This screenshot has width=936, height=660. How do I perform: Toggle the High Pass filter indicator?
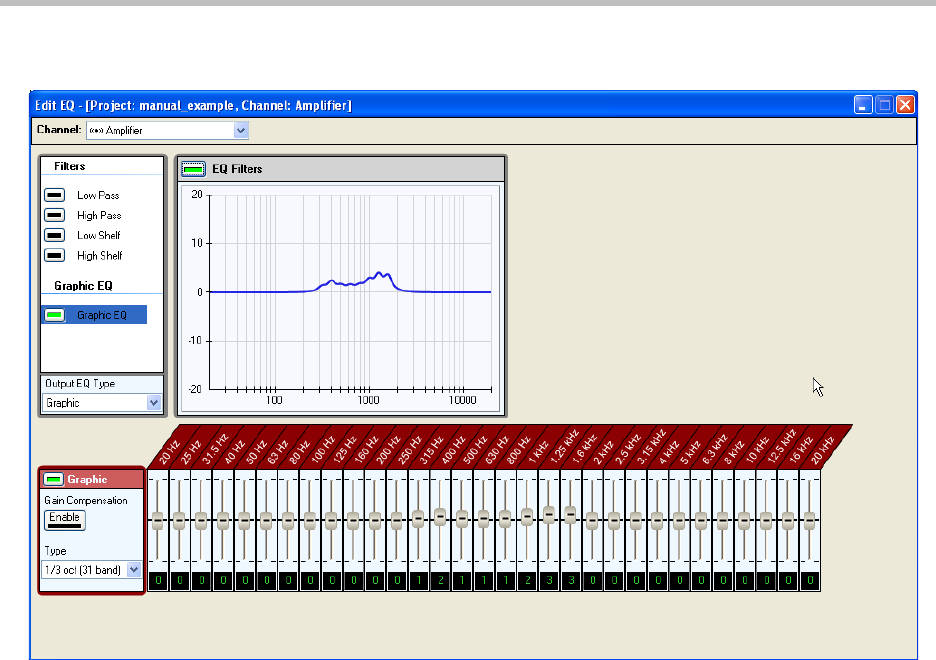coord(55,215)
